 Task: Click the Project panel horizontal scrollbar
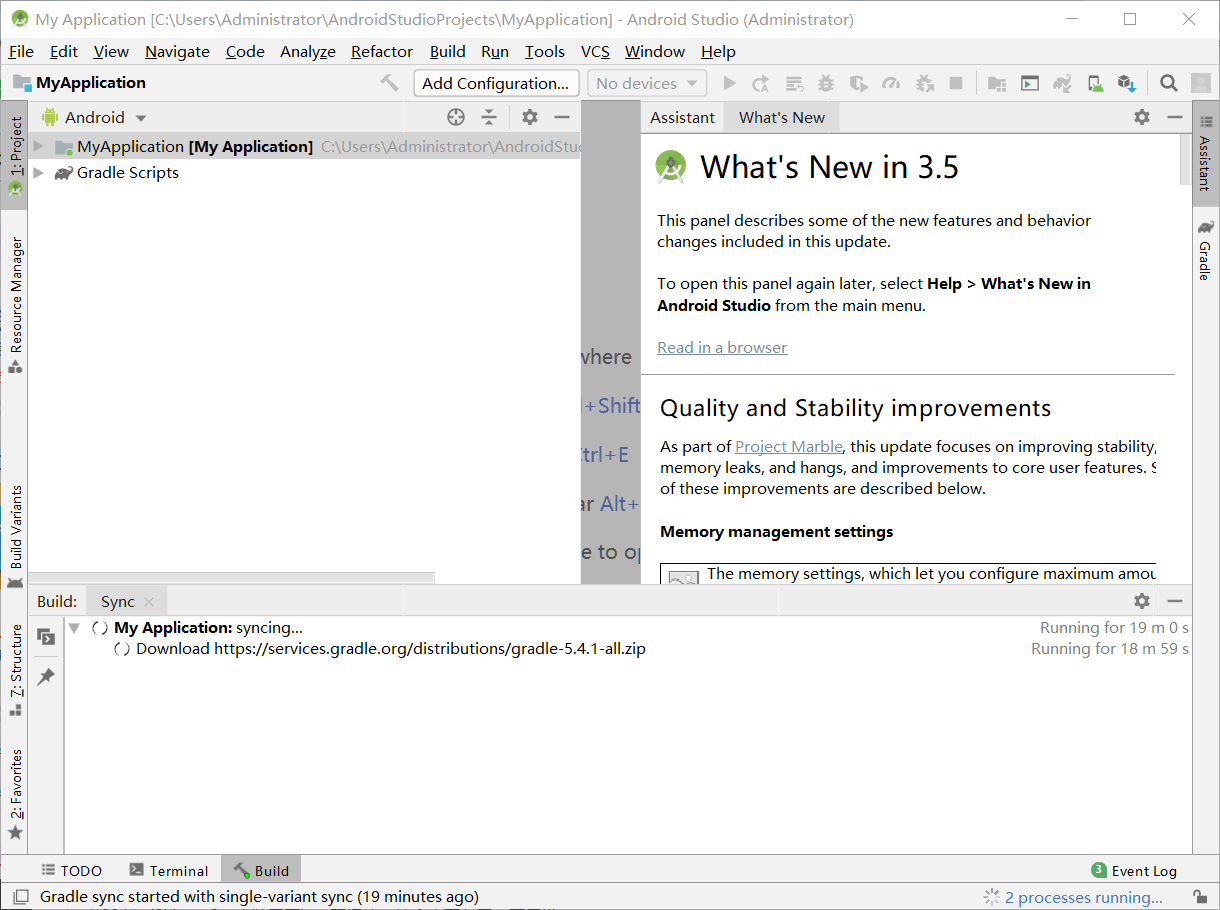pos(232,577)
